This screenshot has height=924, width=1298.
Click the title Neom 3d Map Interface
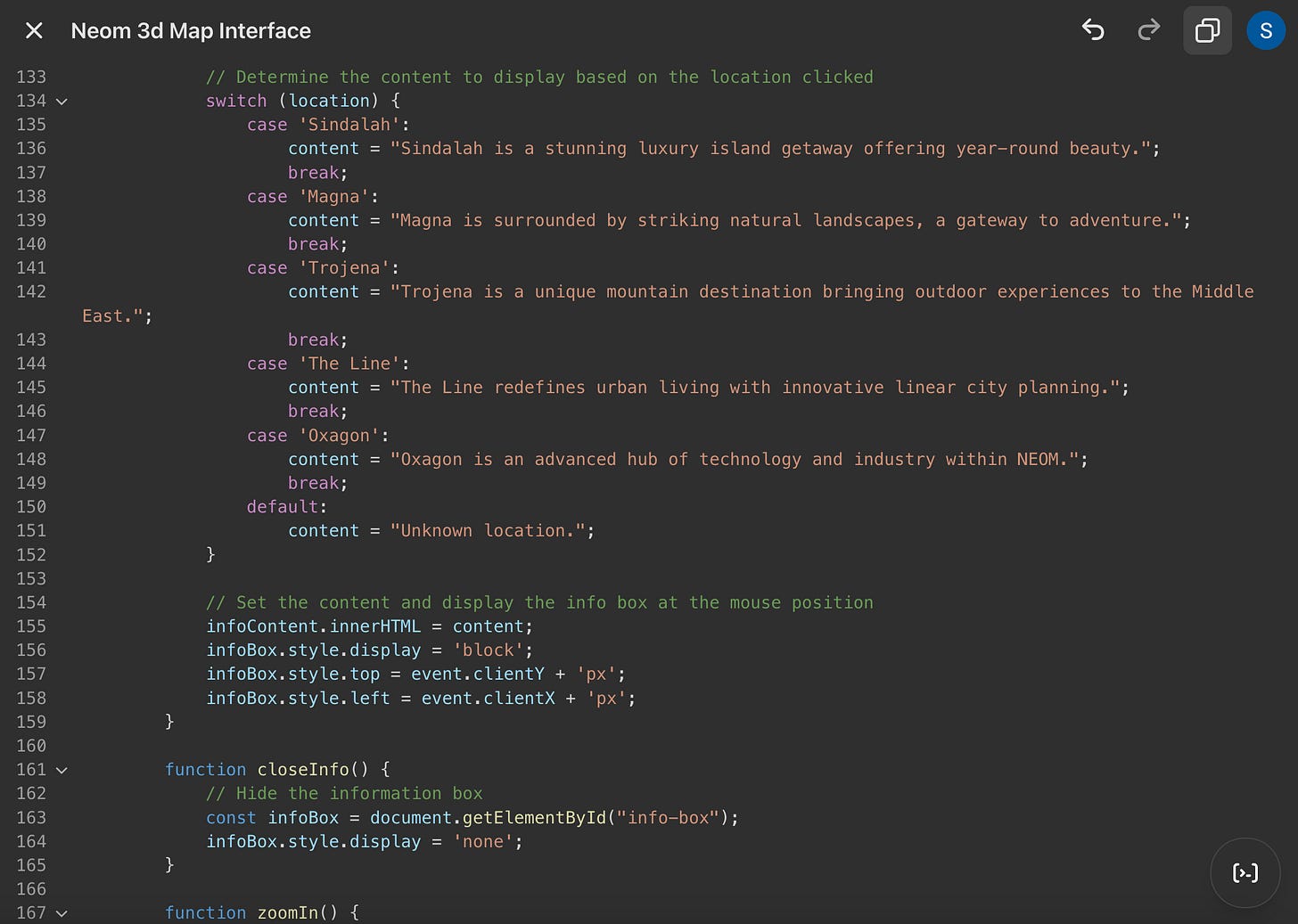[191, 30]
